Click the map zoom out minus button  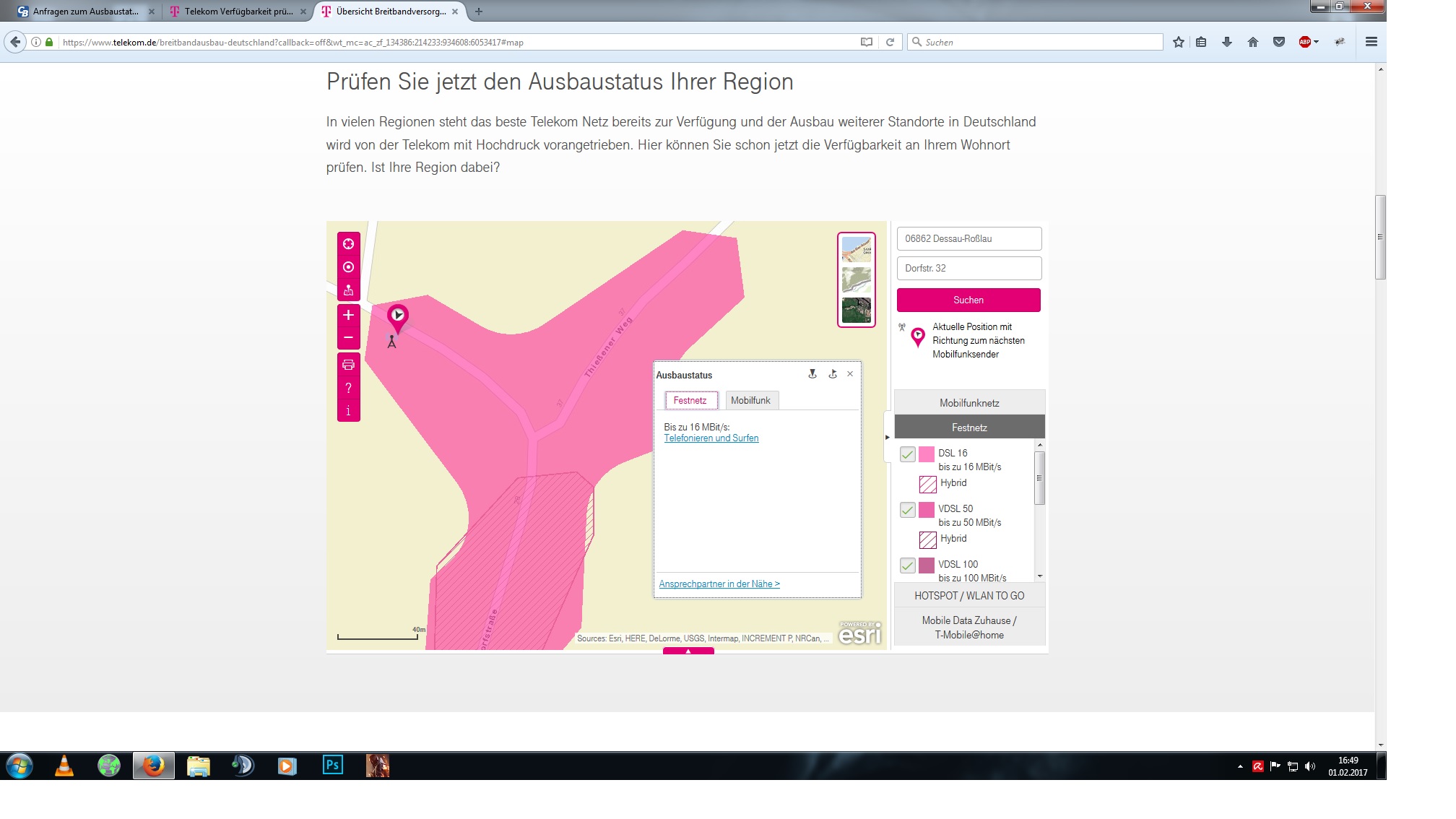pyautogui.click(x=348, y=337)
